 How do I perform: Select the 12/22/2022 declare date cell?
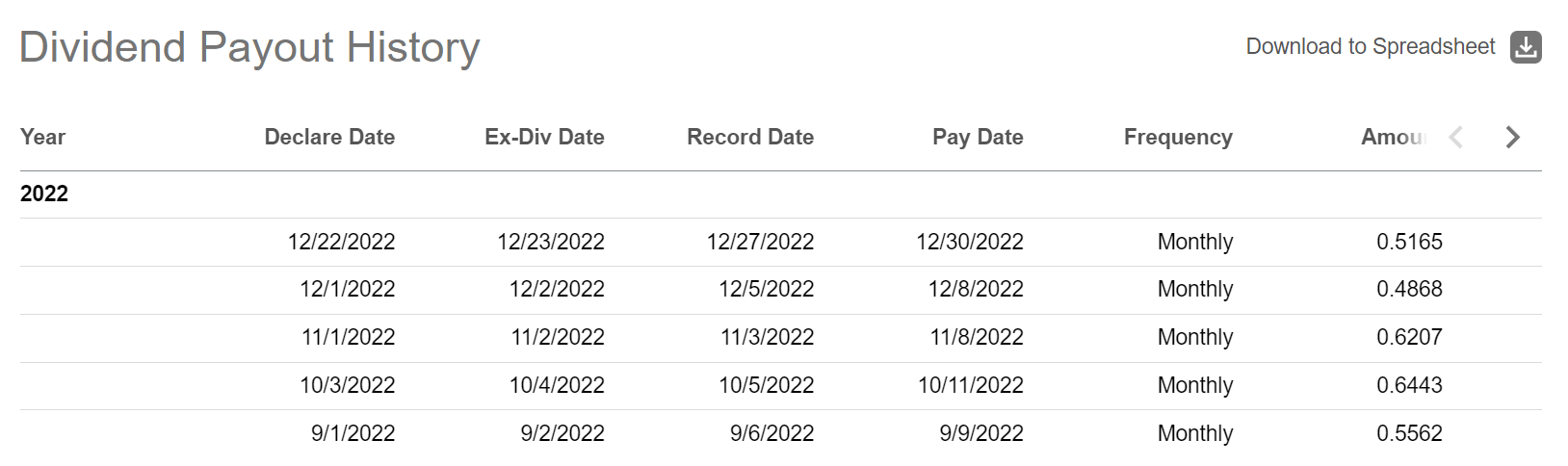point(341,242)
